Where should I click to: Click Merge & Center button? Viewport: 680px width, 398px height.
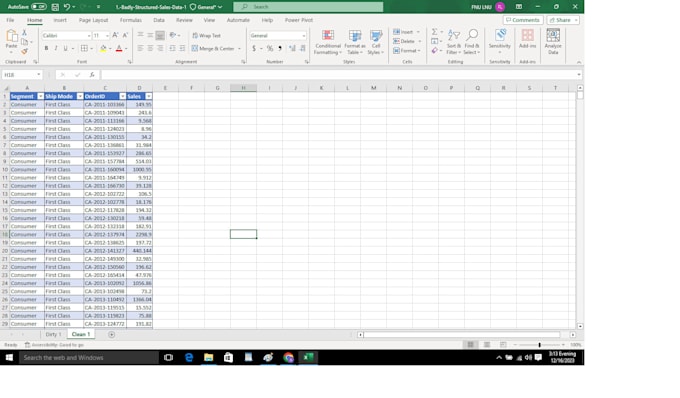[213, 49]
